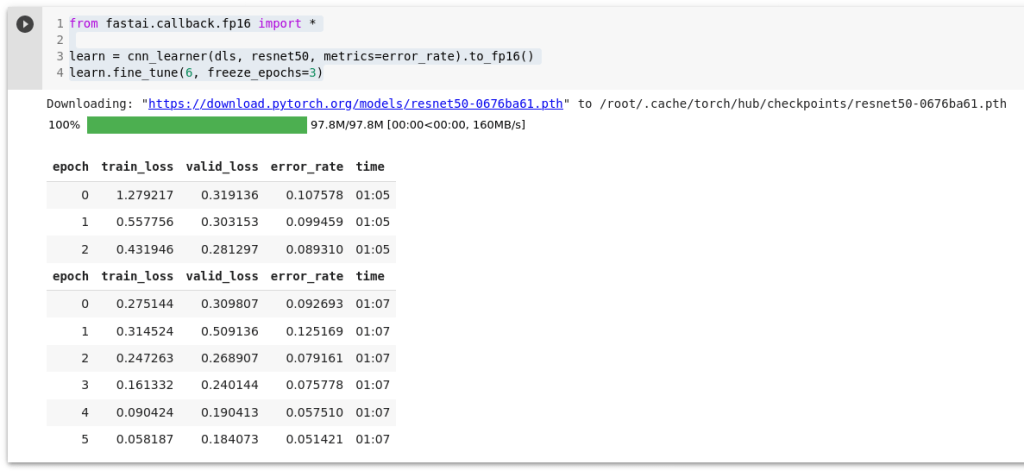
Task: Click first table's train_loss column header
Action: (137, 167)
